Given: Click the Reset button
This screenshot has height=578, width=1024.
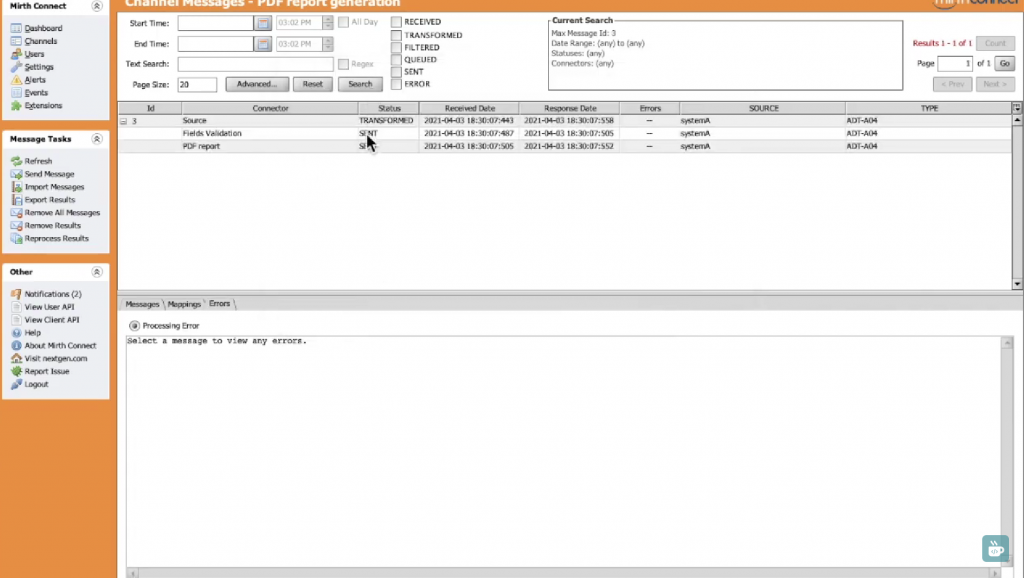Looking at the screenshot, I should pos(313,84).
